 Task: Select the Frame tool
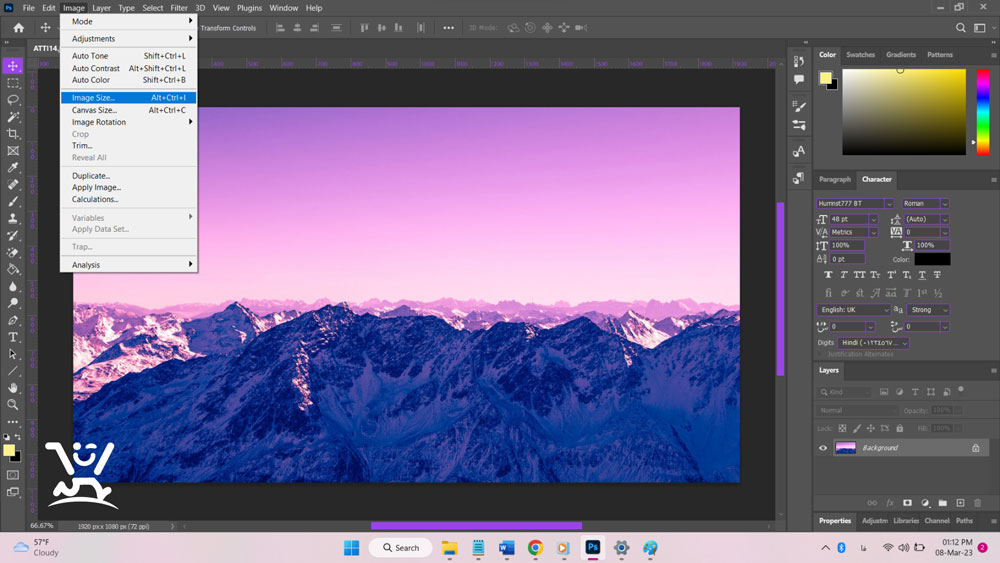click(13, 150)
